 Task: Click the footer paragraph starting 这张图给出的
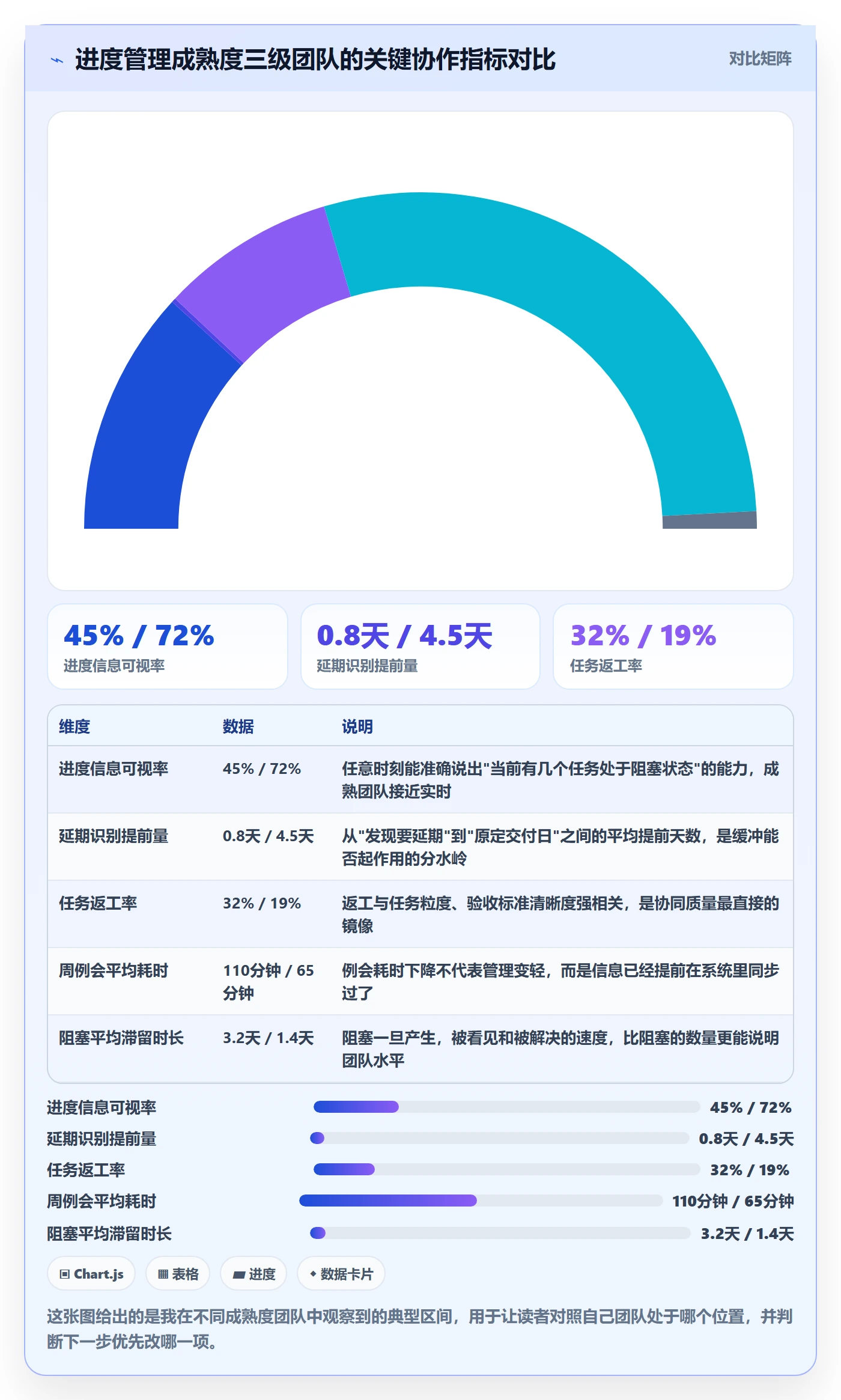point(421,1329)
